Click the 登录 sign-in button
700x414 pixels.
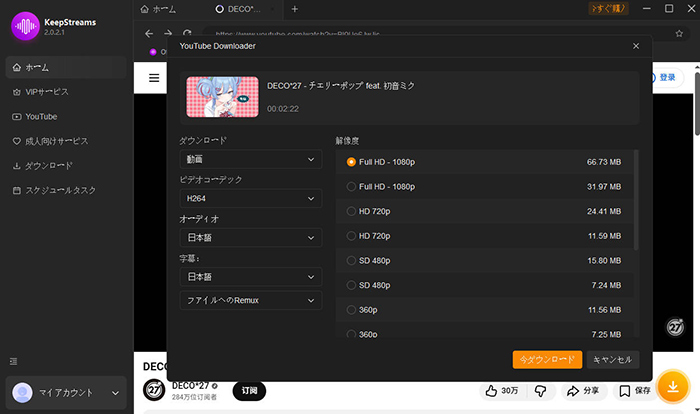pos(668,78)
